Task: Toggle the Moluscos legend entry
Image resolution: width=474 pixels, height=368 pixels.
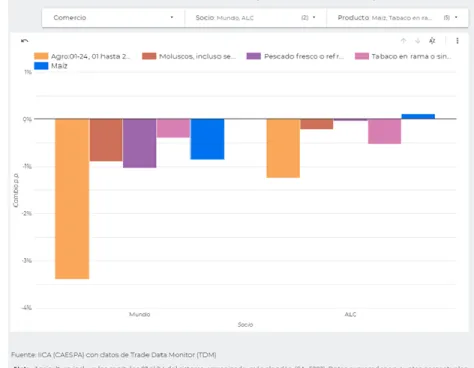Action: pos(189,56)
